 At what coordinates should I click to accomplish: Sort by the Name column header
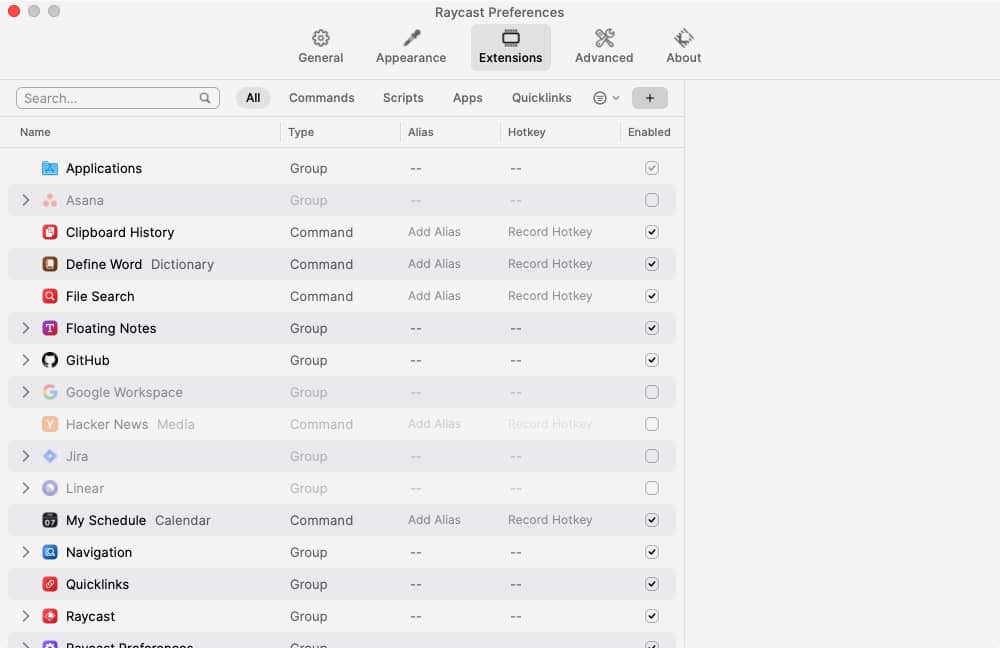(x=35, y=132)
